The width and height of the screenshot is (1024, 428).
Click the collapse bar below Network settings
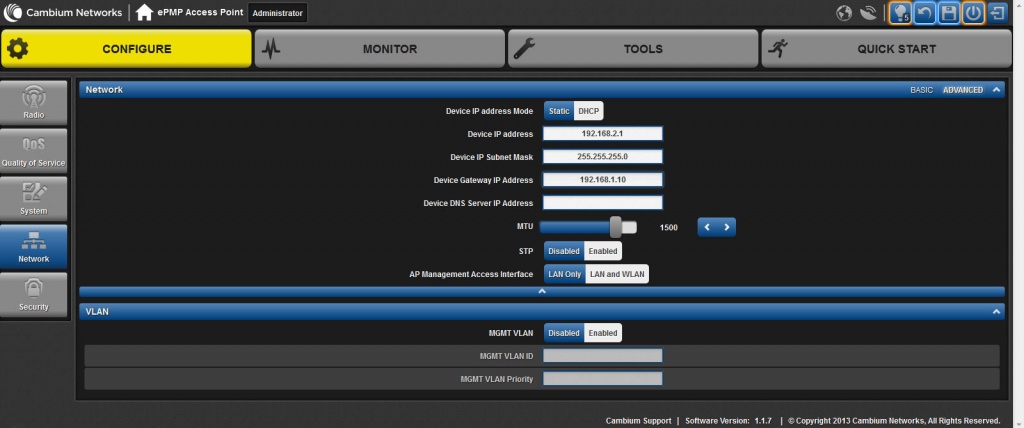click(x=541, y=292)
